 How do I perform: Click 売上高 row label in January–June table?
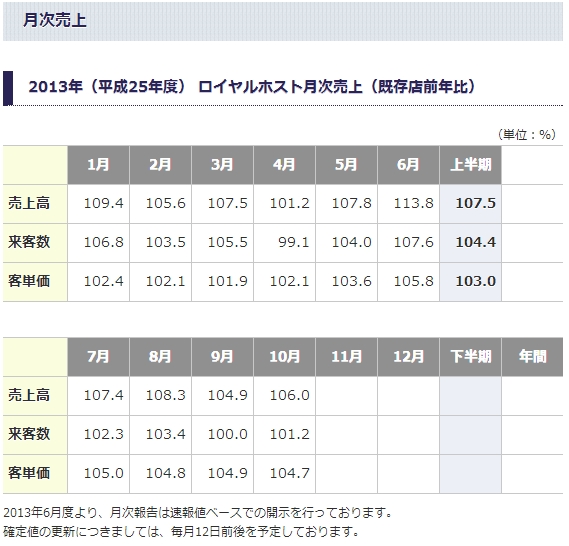[35, 204]
